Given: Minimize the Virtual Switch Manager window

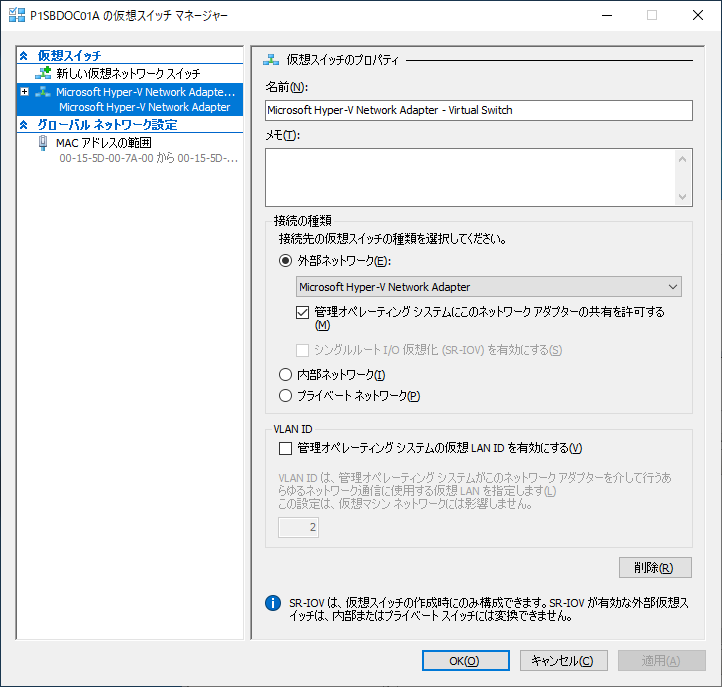Looking at the screenshot, I should [607, 15].
